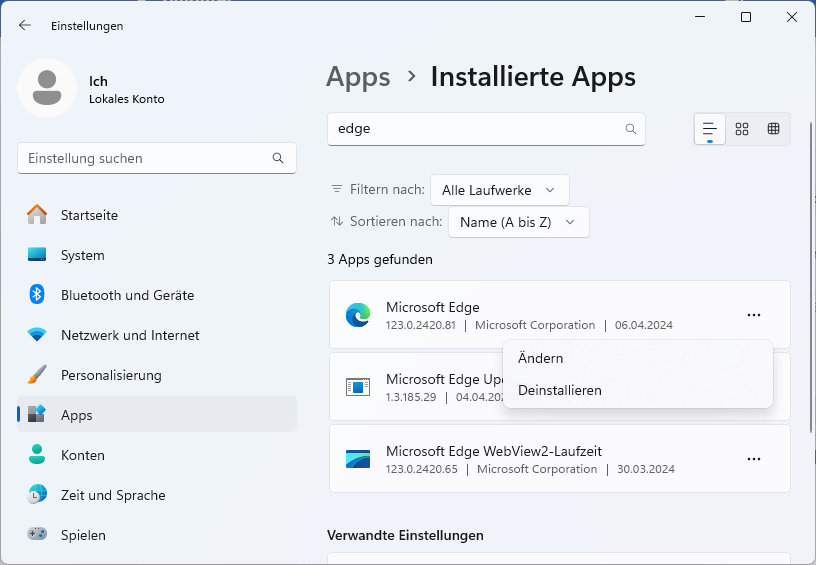Open the Personalisierung section

click(111, 375)
